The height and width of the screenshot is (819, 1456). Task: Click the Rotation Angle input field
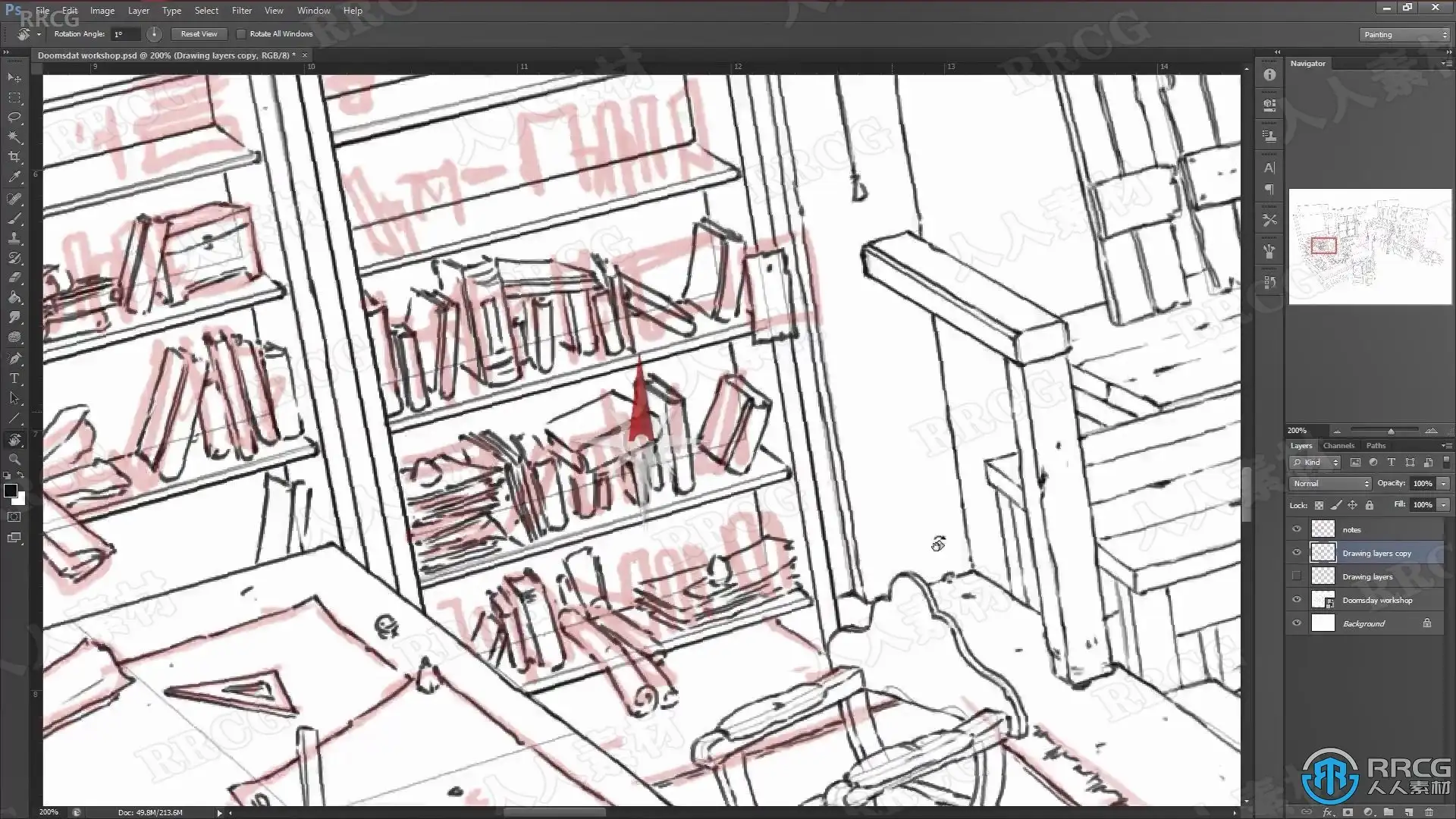126,34
